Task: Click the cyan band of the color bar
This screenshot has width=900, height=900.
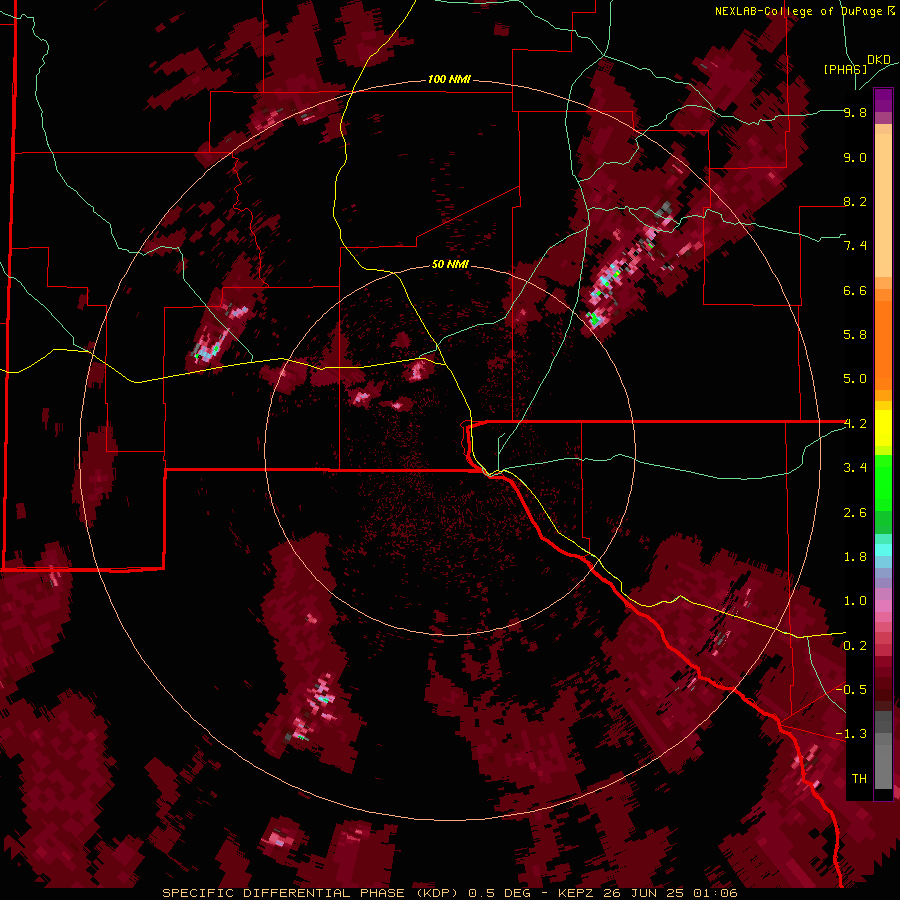Action: (x=883, y=550)
